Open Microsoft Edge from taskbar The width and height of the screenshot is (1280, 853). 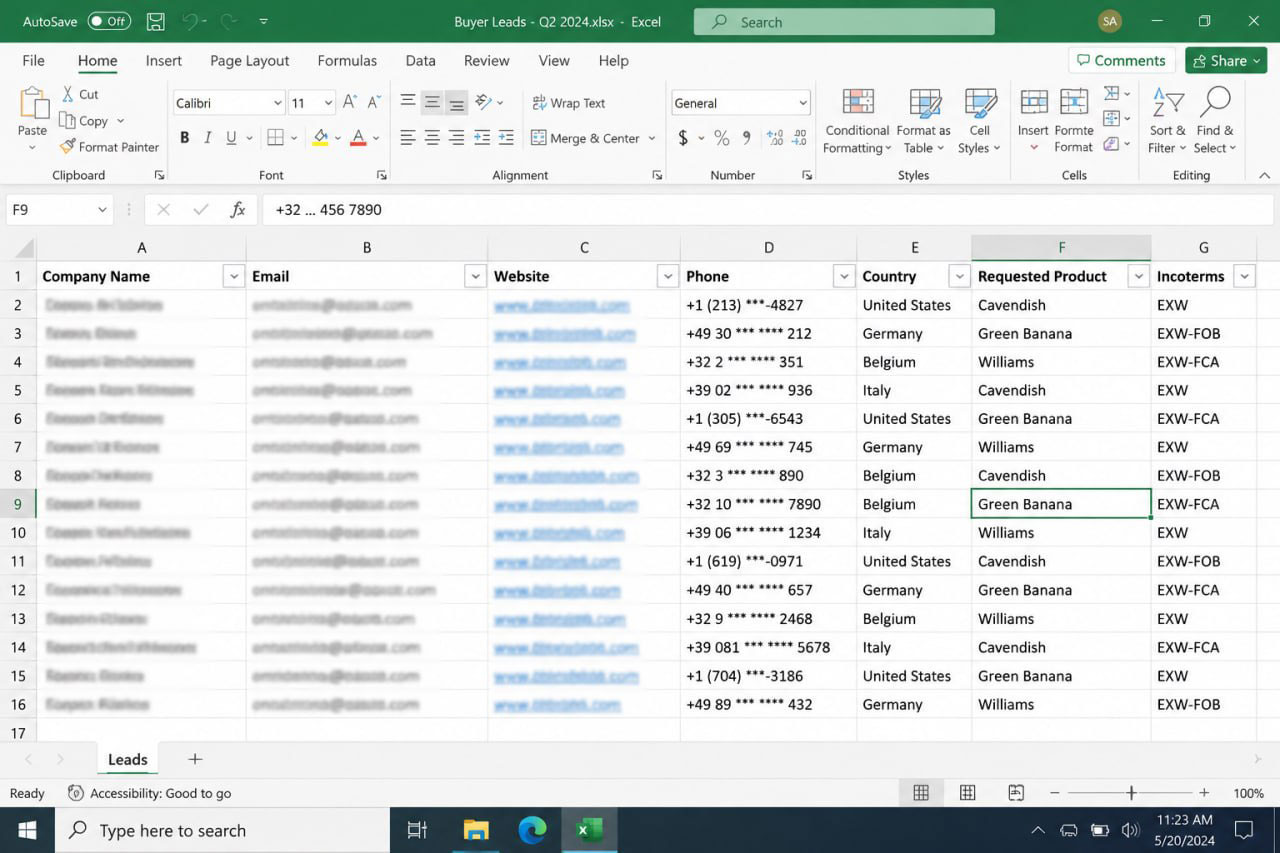[532, 830]
